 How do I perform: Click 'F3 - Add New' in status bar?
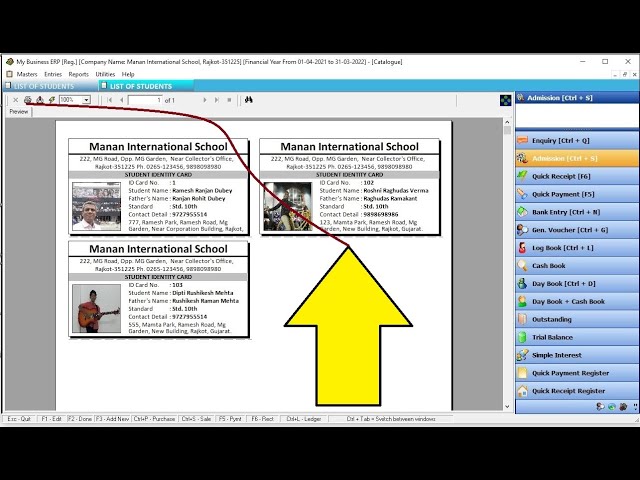[x=112, y=419]
